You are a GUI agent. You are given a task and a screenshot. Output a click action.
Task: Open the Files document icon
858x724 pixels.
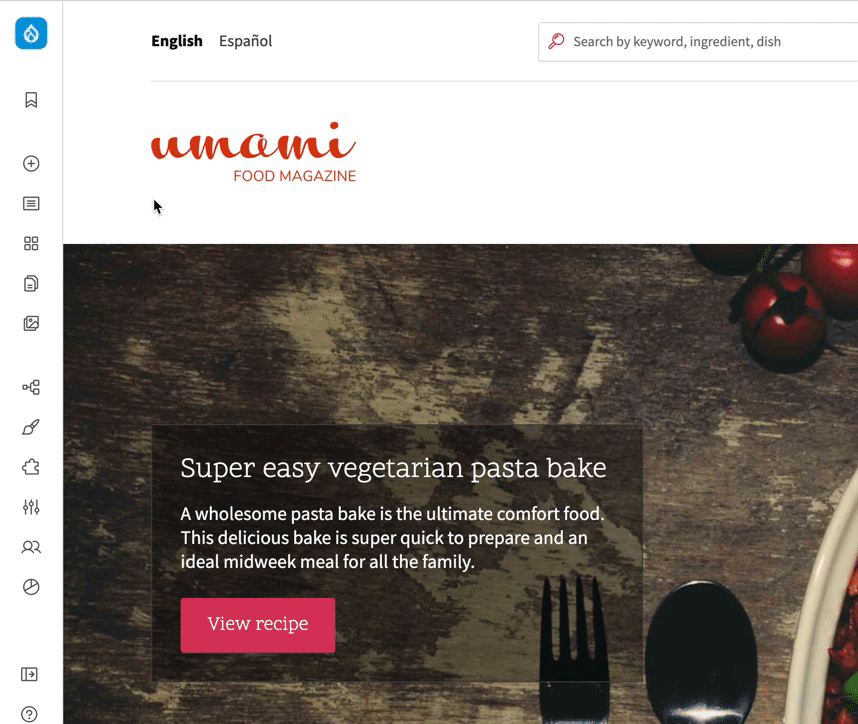[x=31, y=283]
